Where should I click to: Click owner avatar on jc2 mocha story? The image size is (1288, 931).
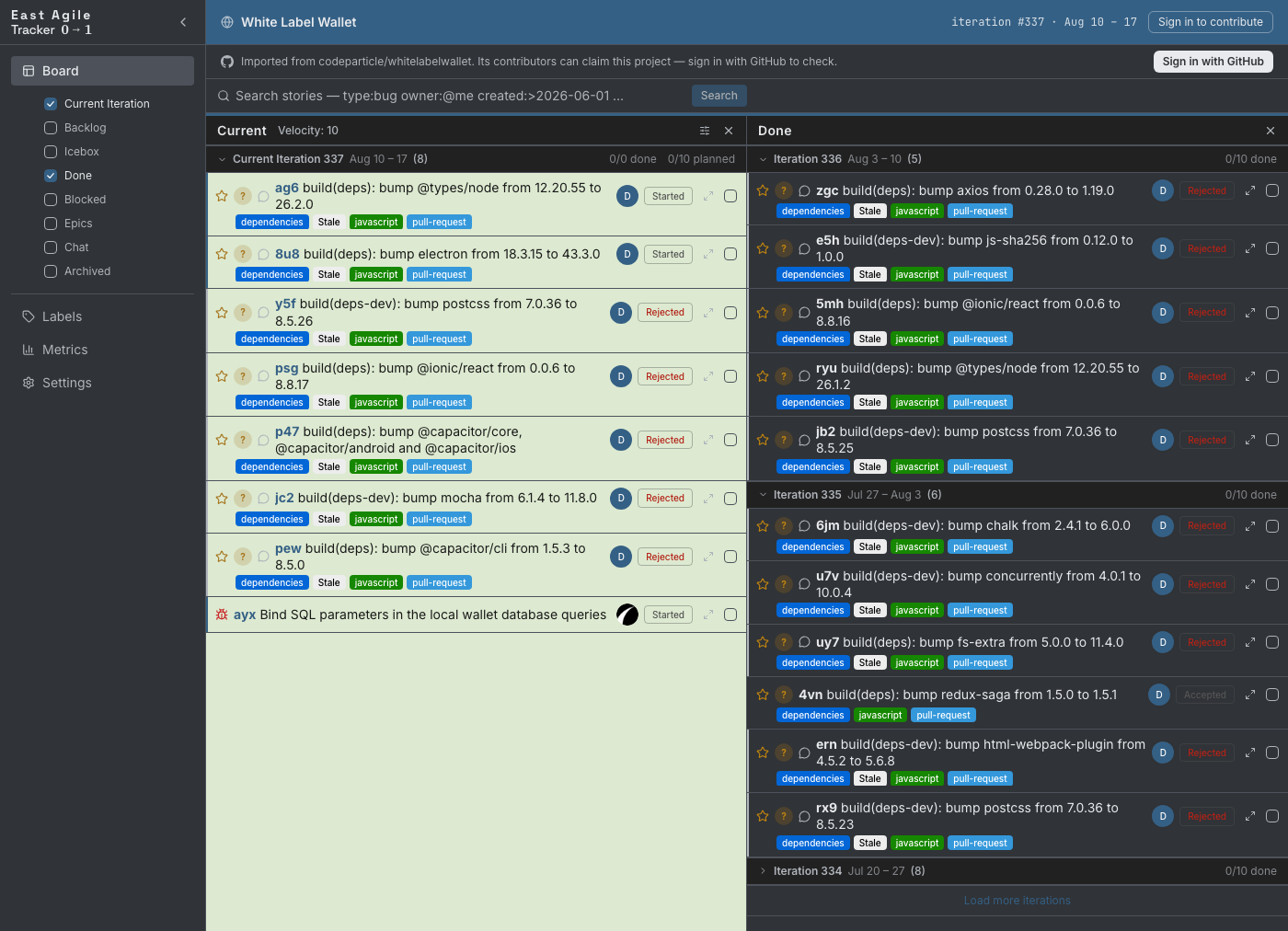tap(621, 498)
